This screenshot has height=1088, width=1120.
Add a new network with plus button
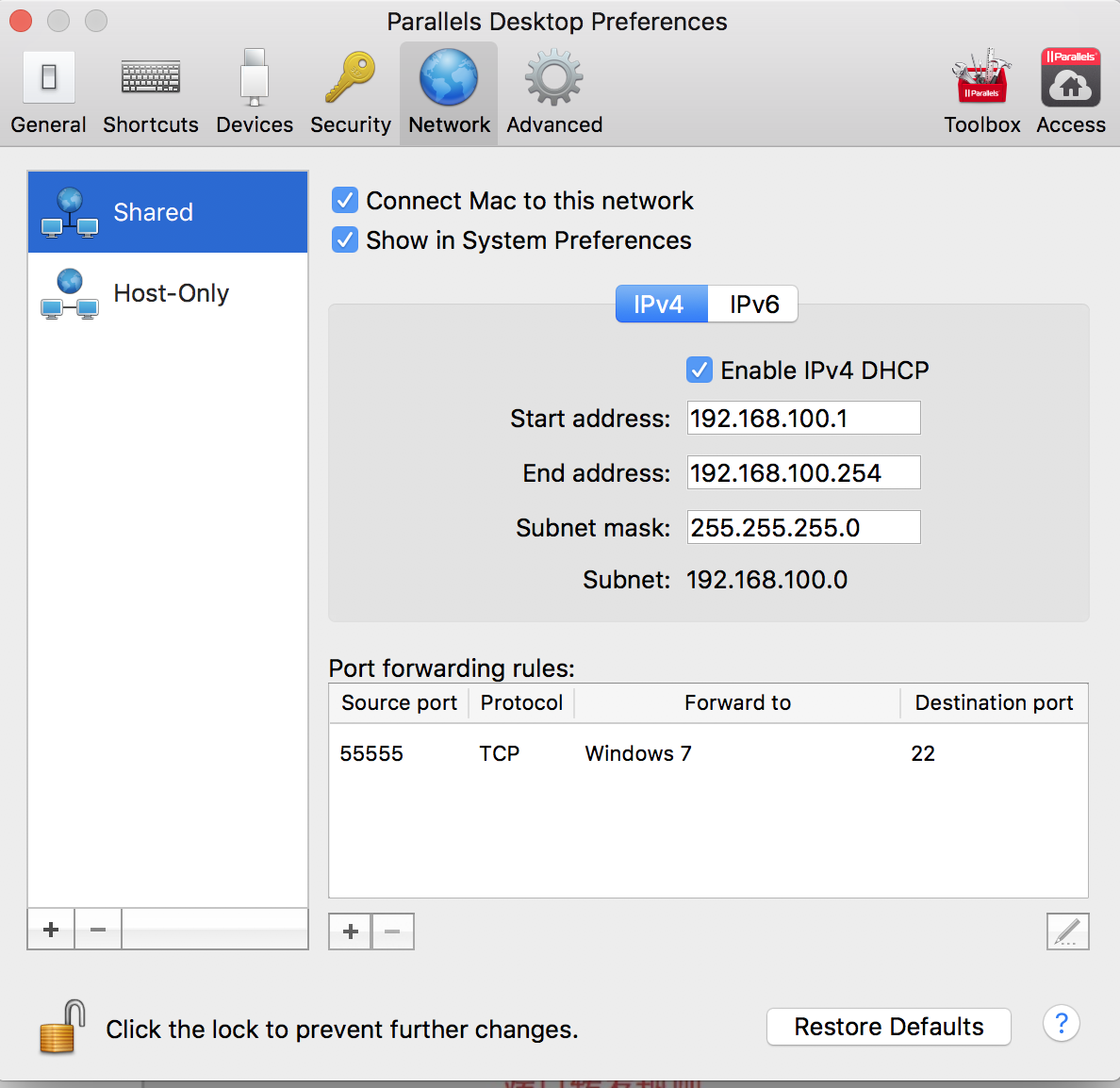click(x=51, y=930)
